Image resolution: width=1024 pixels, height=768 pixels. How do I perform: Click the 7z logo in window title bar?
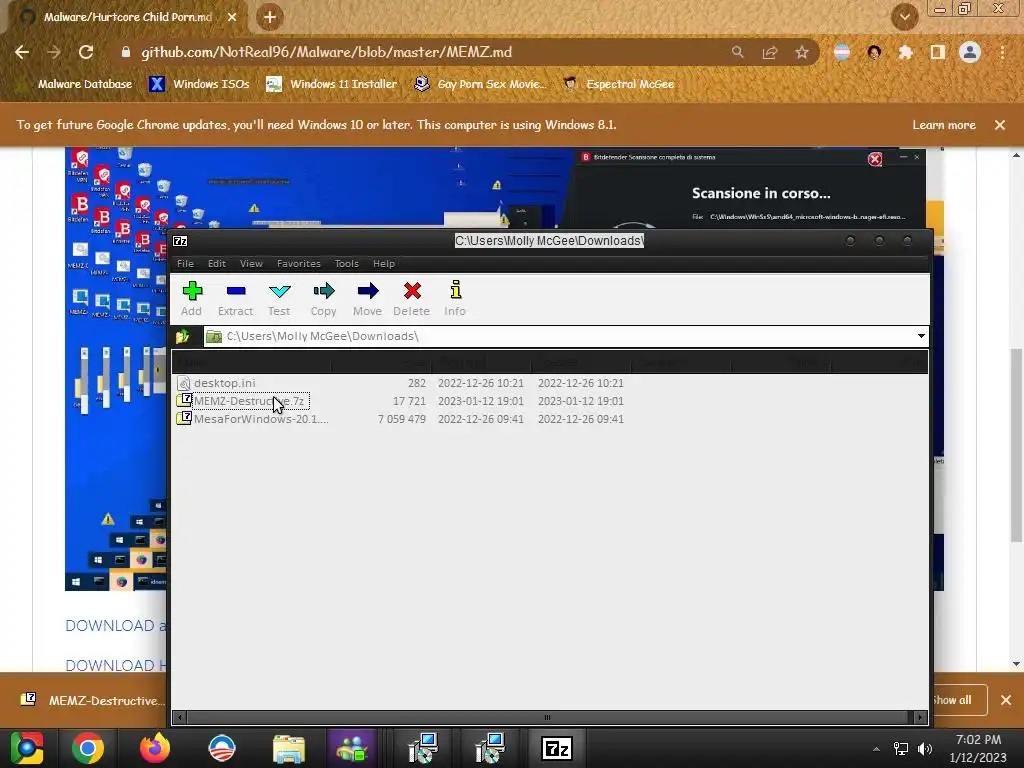click(x=180, y=241)
